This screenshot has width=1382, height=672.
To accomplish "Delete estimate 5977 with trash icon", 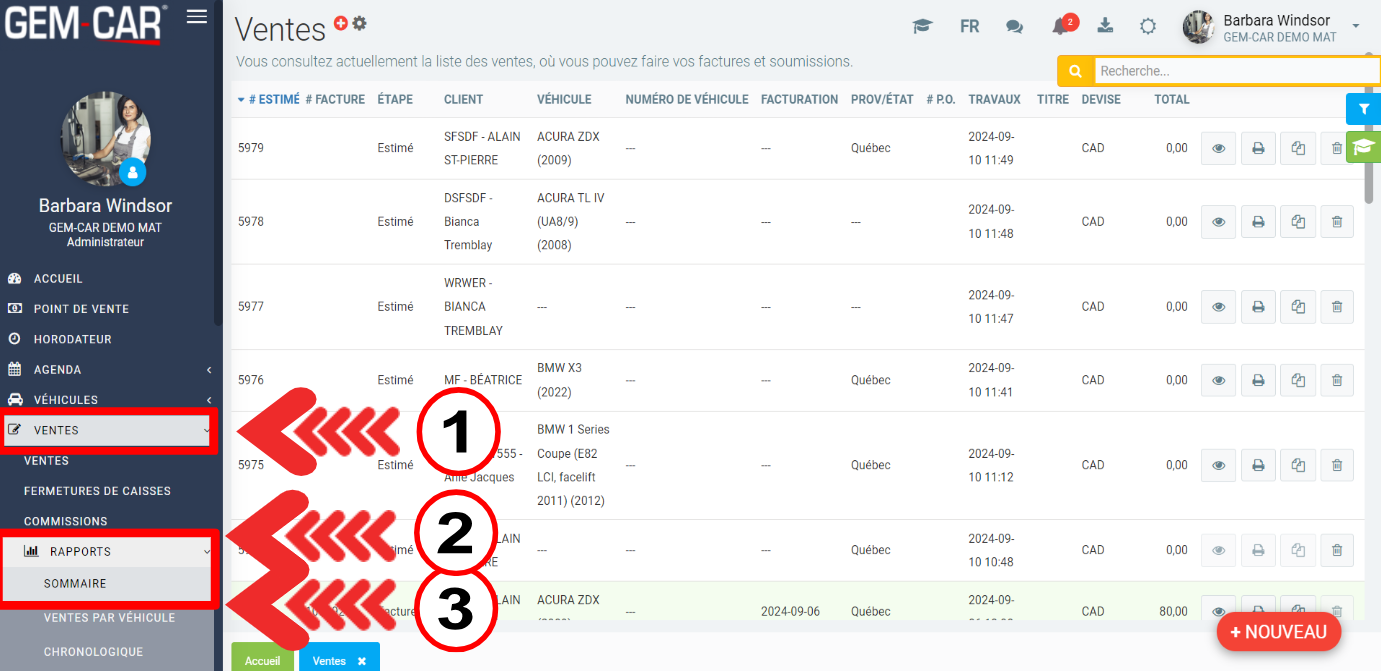I will (1337, 307).
